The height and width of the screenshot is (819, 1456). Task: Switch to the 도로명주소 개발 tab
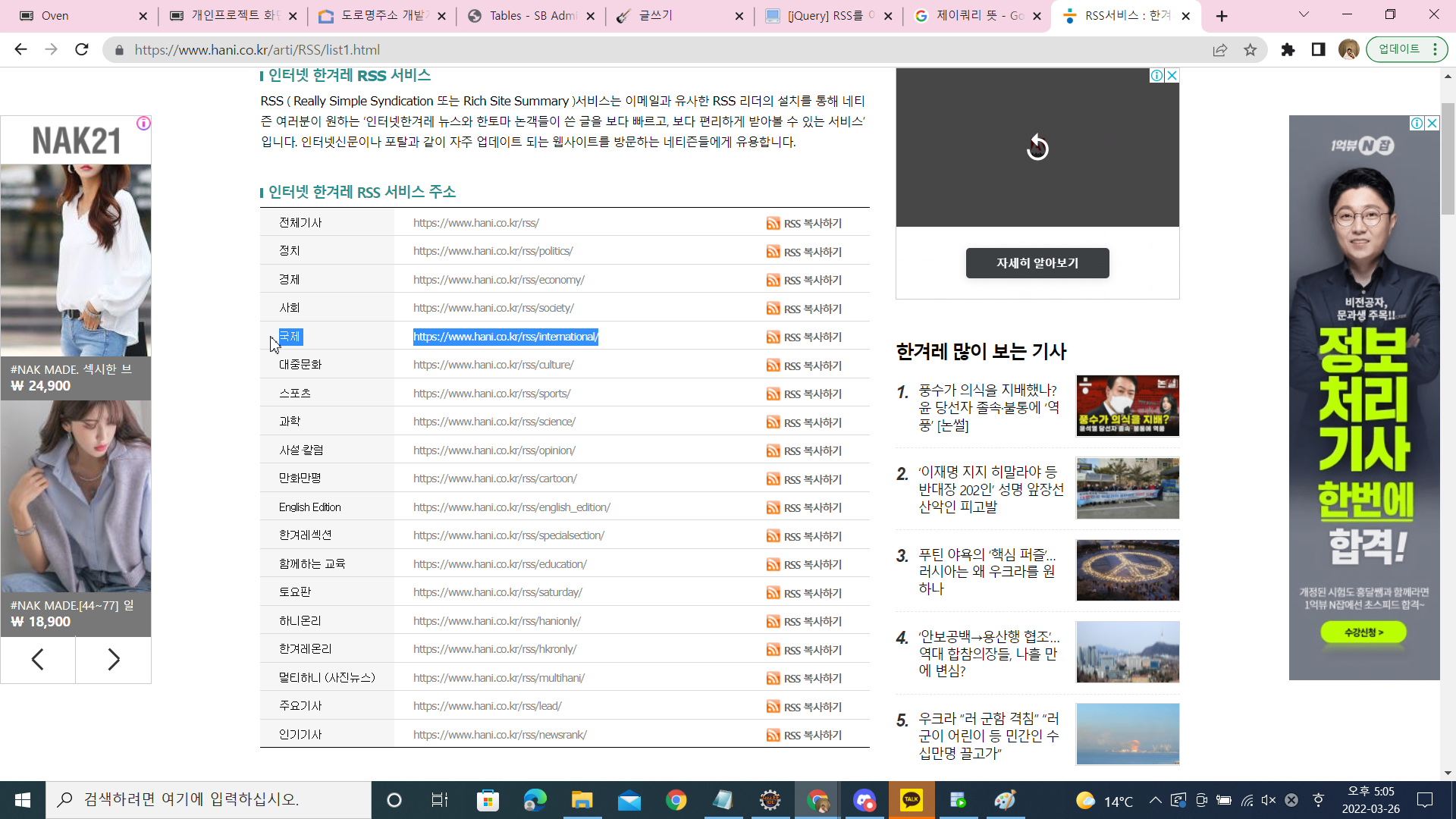(x=381, y=16)
